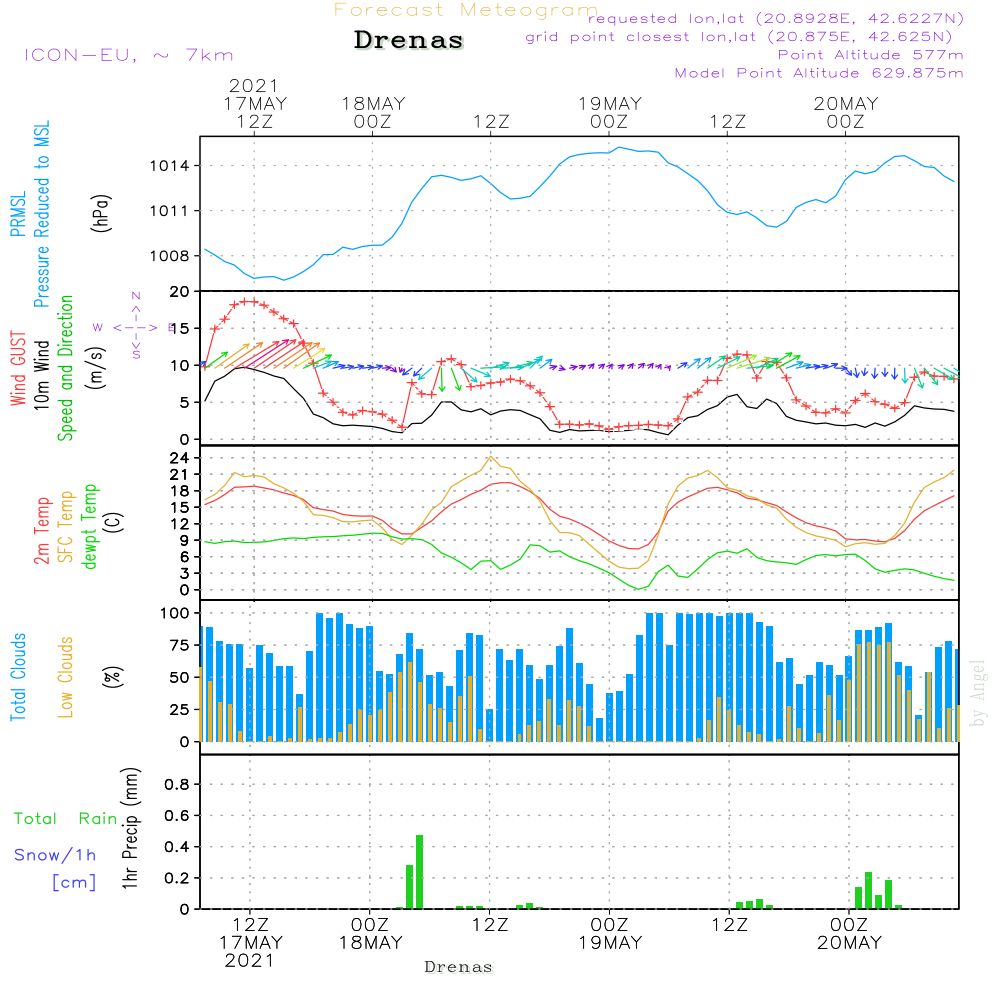Click the pressure curve maximum on 19MAY

[x=617, y=148]
